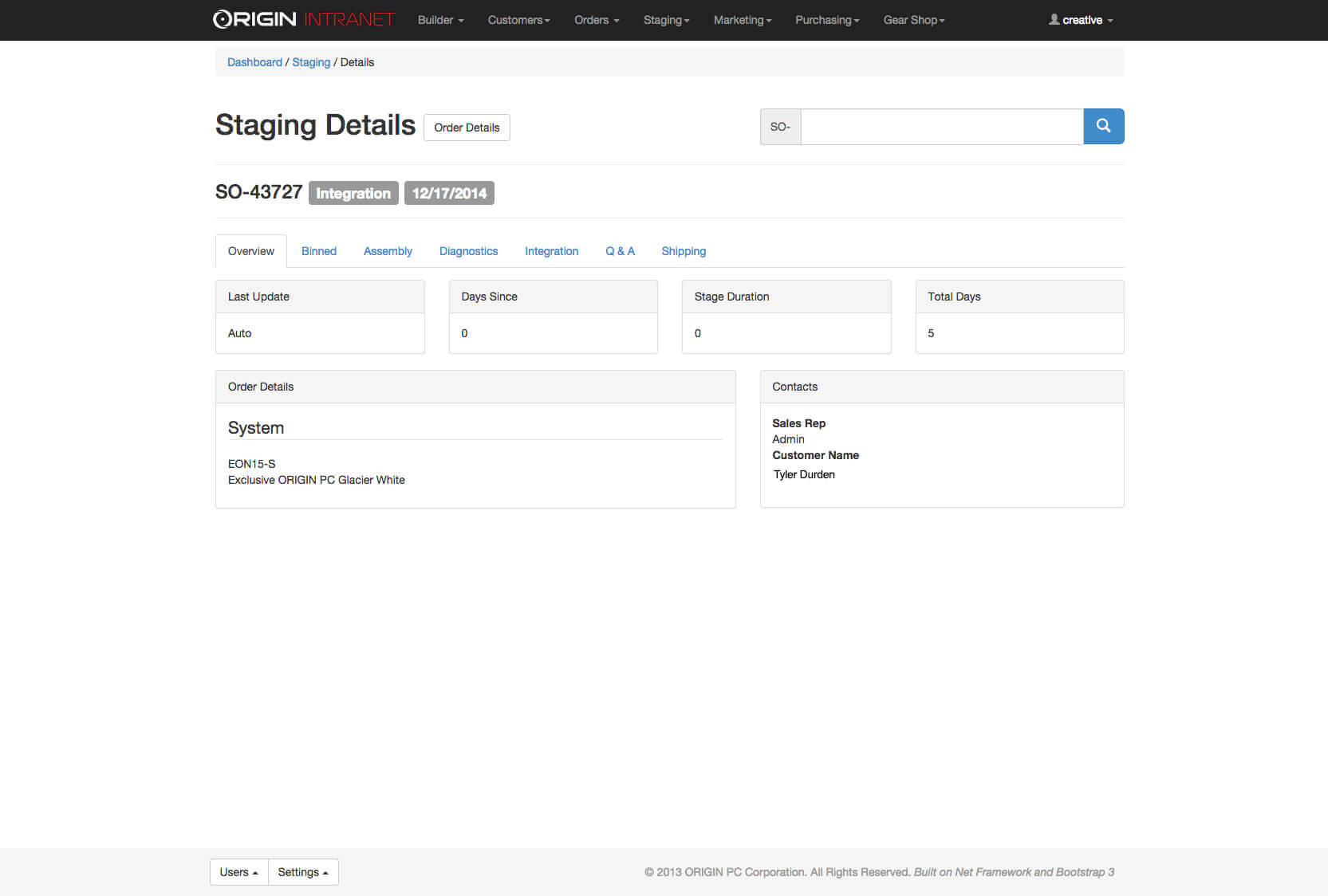
Task: Open the Diagnostics tab
Action: tap(468, 251)
